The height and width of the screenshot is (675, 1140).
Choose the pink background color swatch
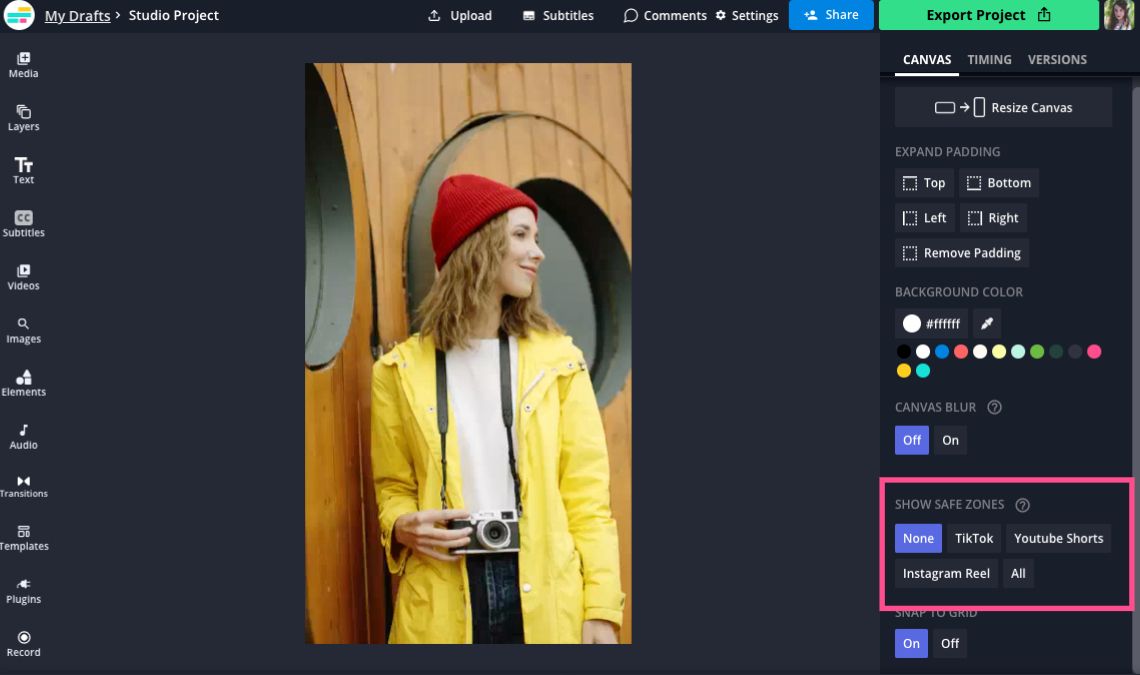pyautogui.click(x=1094, y=351)
